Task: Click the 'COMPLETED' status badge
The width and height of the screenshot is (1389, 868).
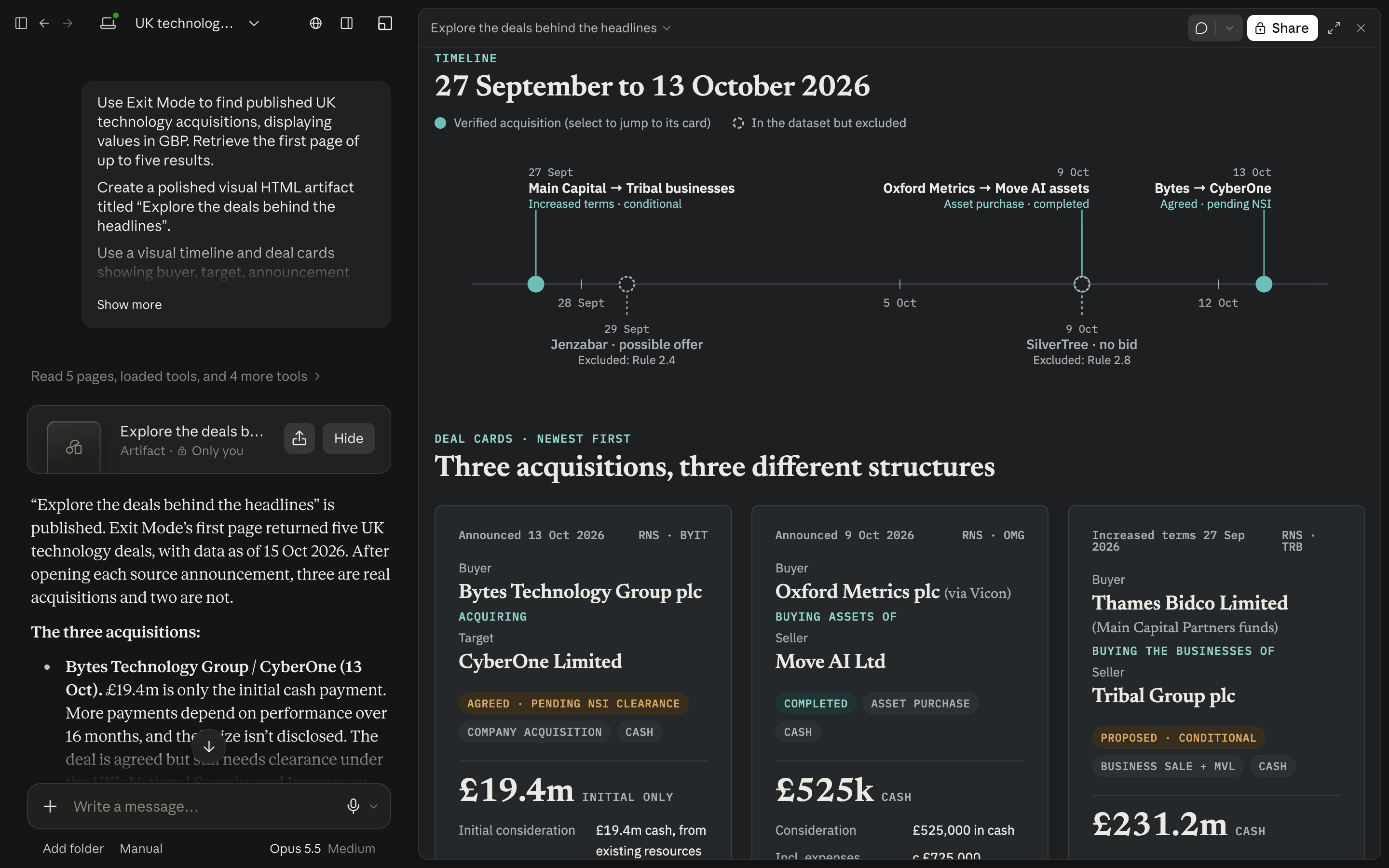Action: [x=816, y=704]
